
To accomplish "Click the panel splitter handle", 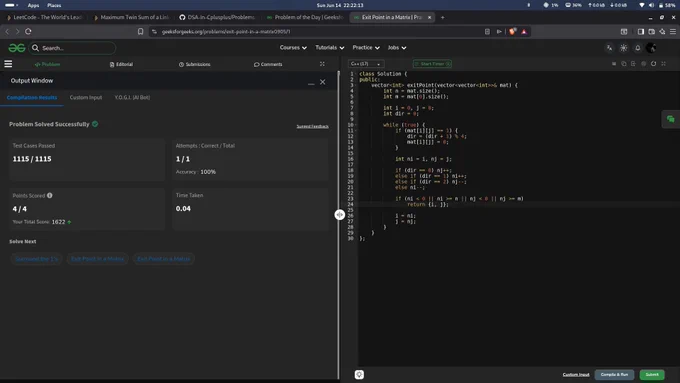I will (x=340, y=214).
